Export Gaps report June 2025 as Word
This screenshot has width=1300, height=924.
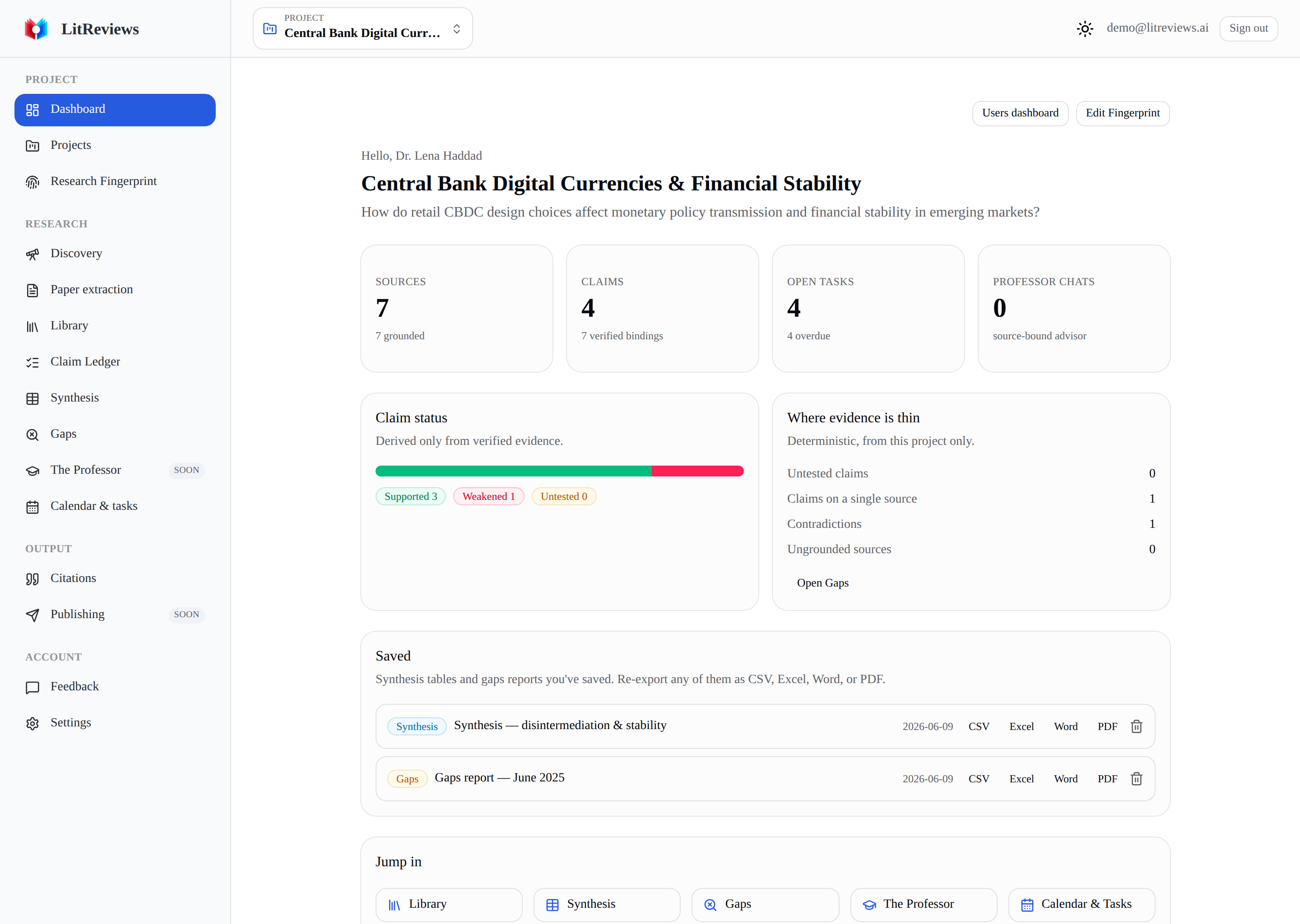[x=1065, y=779]
